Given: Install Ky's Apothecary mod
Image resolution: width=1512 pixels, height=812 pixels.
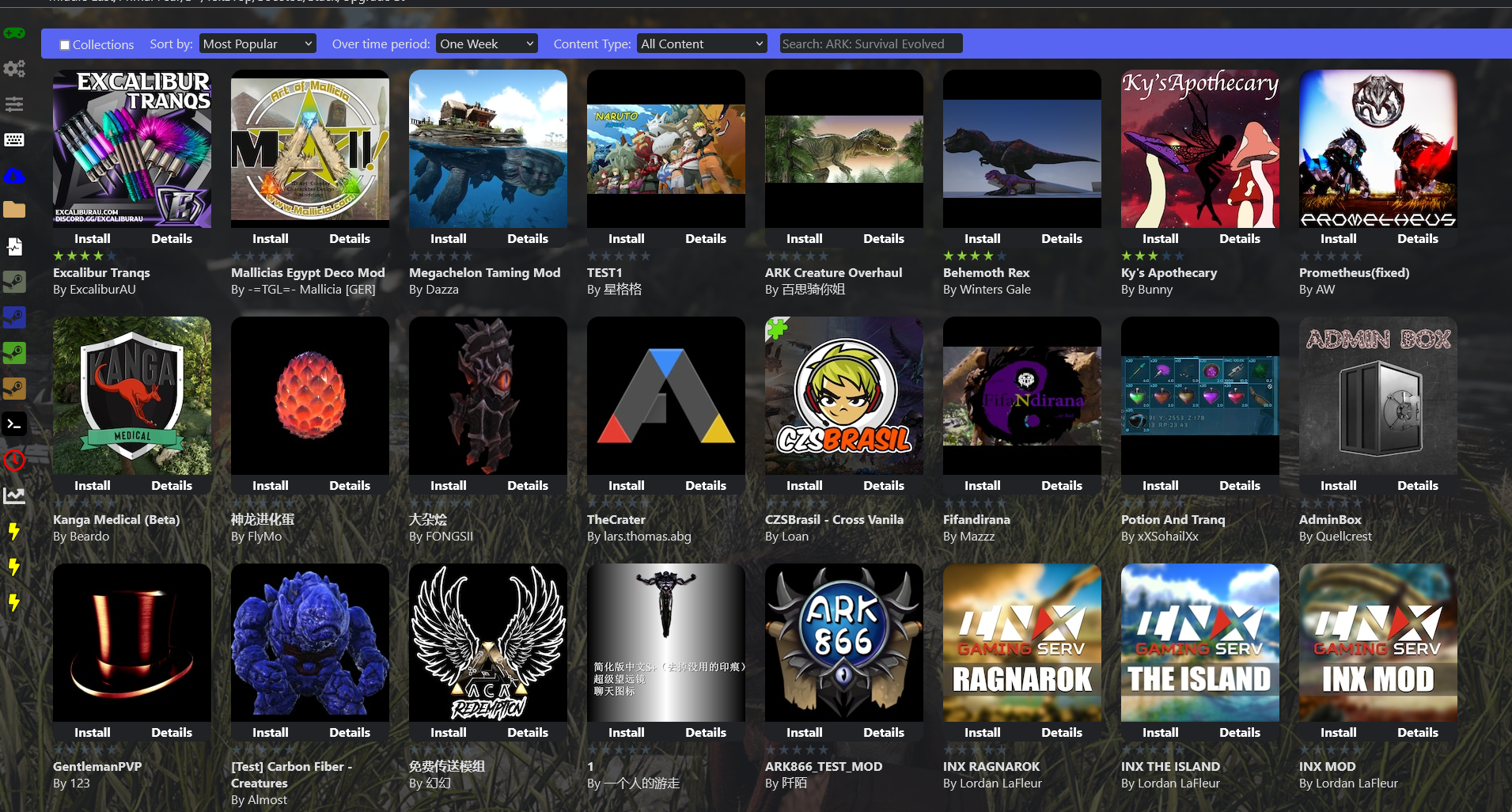Looking at the screenshot, I should pos(1161,238).
